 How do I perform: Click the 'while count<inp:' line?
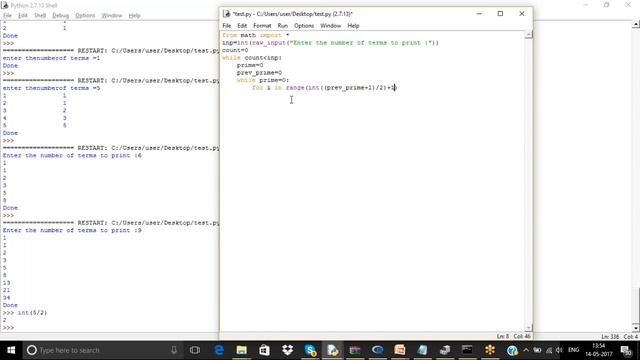pyautogui.click(x=252, y=58)
